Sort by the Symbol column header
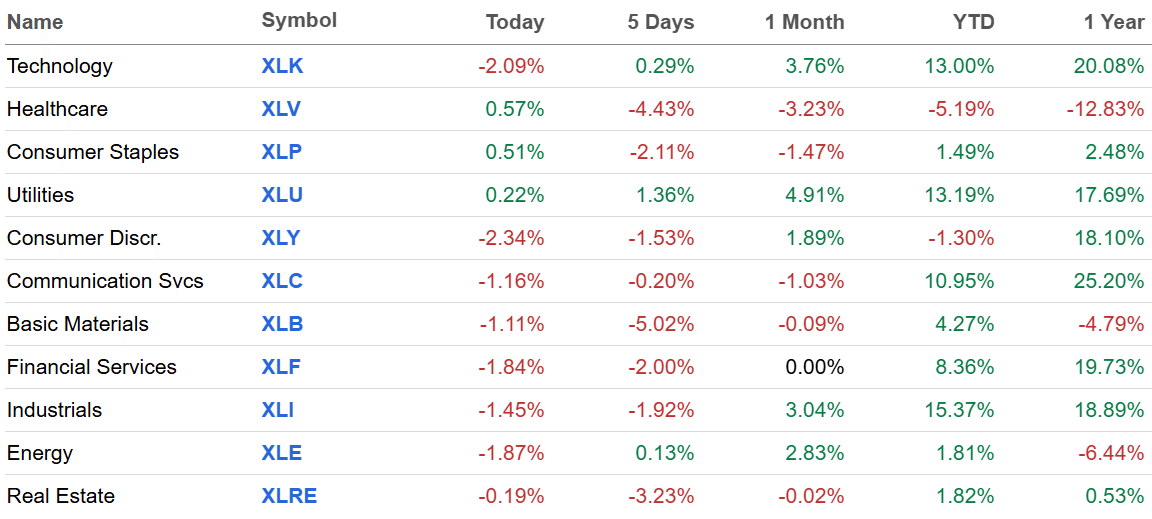The width and height of the screenshot is (1152, 519). click(299, 21)
